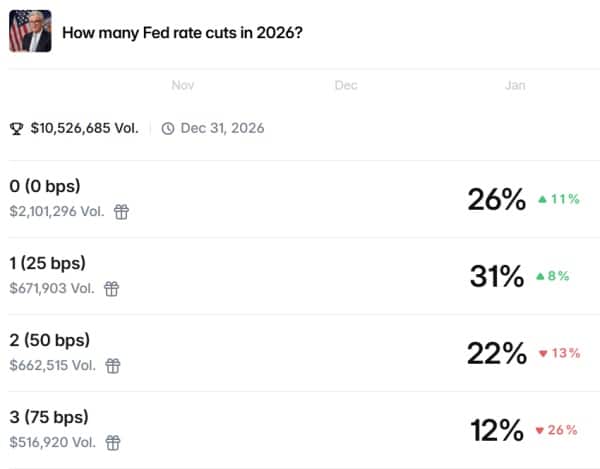
Task: Click green up arrow next to 11%
Action: tap(543, 199)
